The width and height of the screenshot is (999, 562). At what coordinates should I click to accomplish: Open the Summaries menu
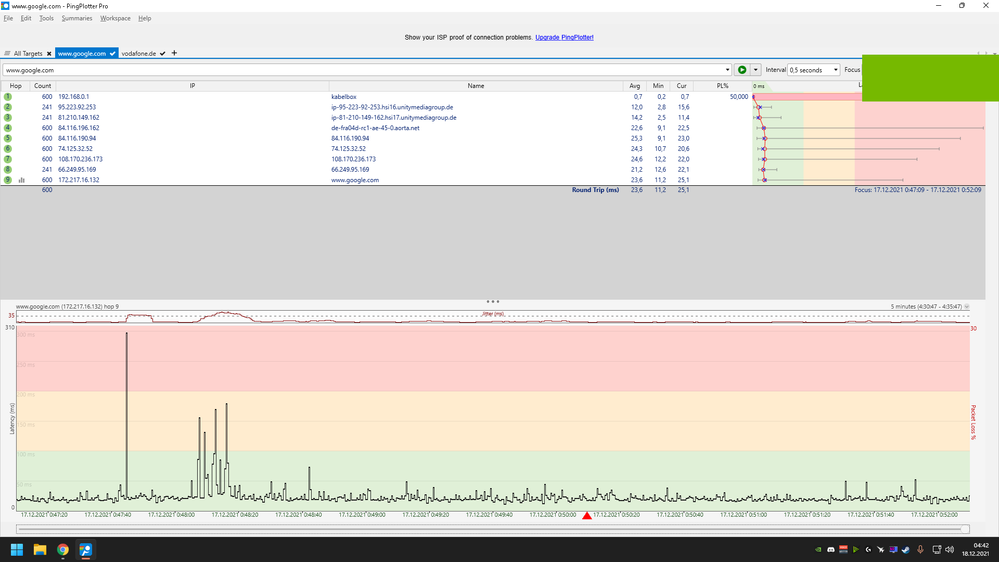click(76, 18)
